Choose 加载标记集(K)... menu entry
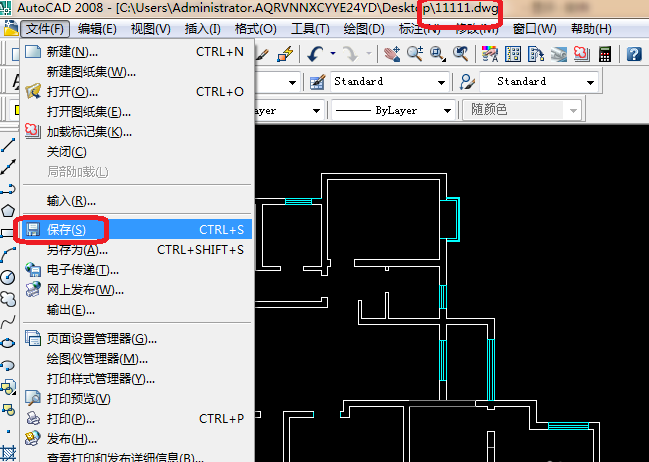The height and width of the screenshot is (462, 649). (137, 132)
